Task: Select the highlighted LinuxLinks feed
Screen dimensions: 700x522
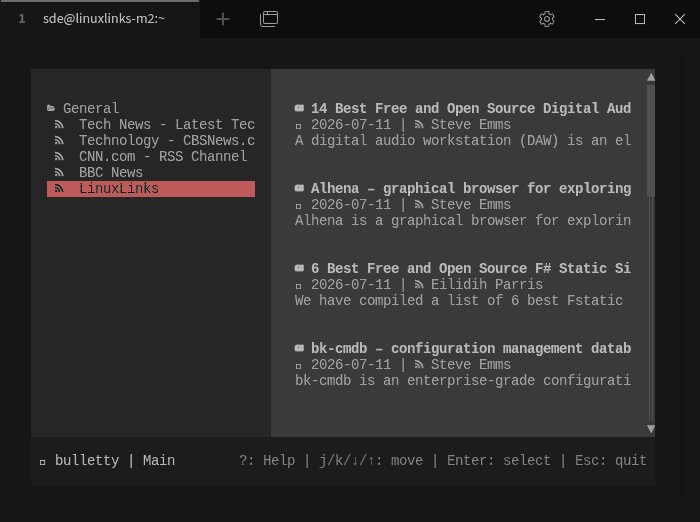Action: tap(151, 189)
